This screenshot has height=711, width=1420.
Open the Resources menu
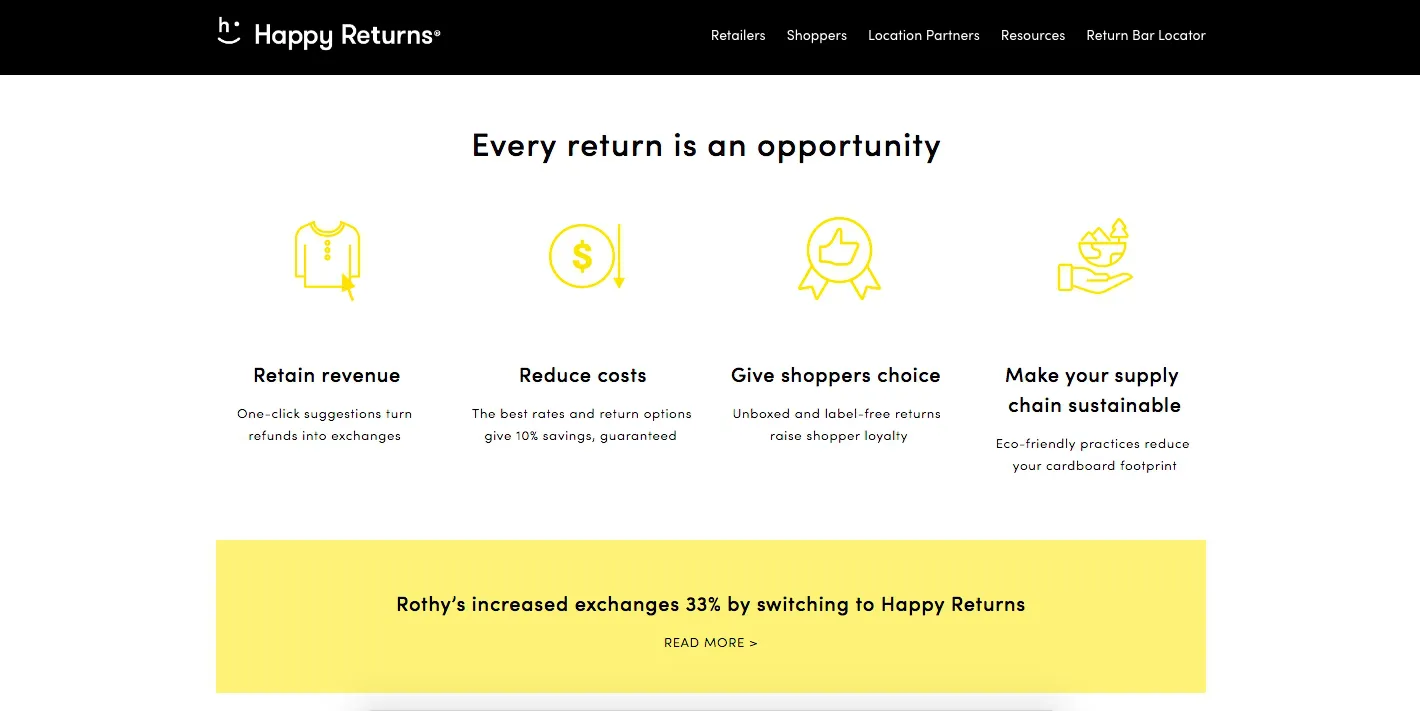point(1033,35)
